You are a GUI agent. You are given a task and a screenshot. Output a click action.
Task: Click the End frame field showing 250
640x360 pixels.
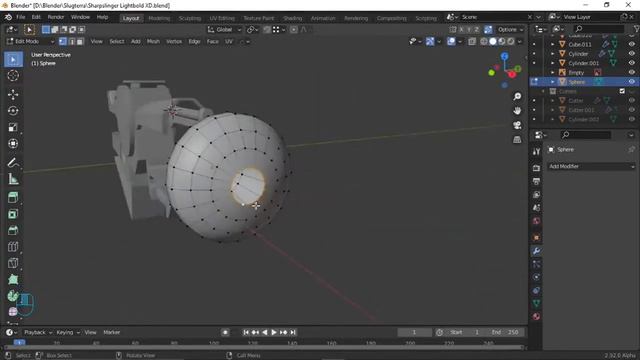pyautogui.click(x=504, y=332)
